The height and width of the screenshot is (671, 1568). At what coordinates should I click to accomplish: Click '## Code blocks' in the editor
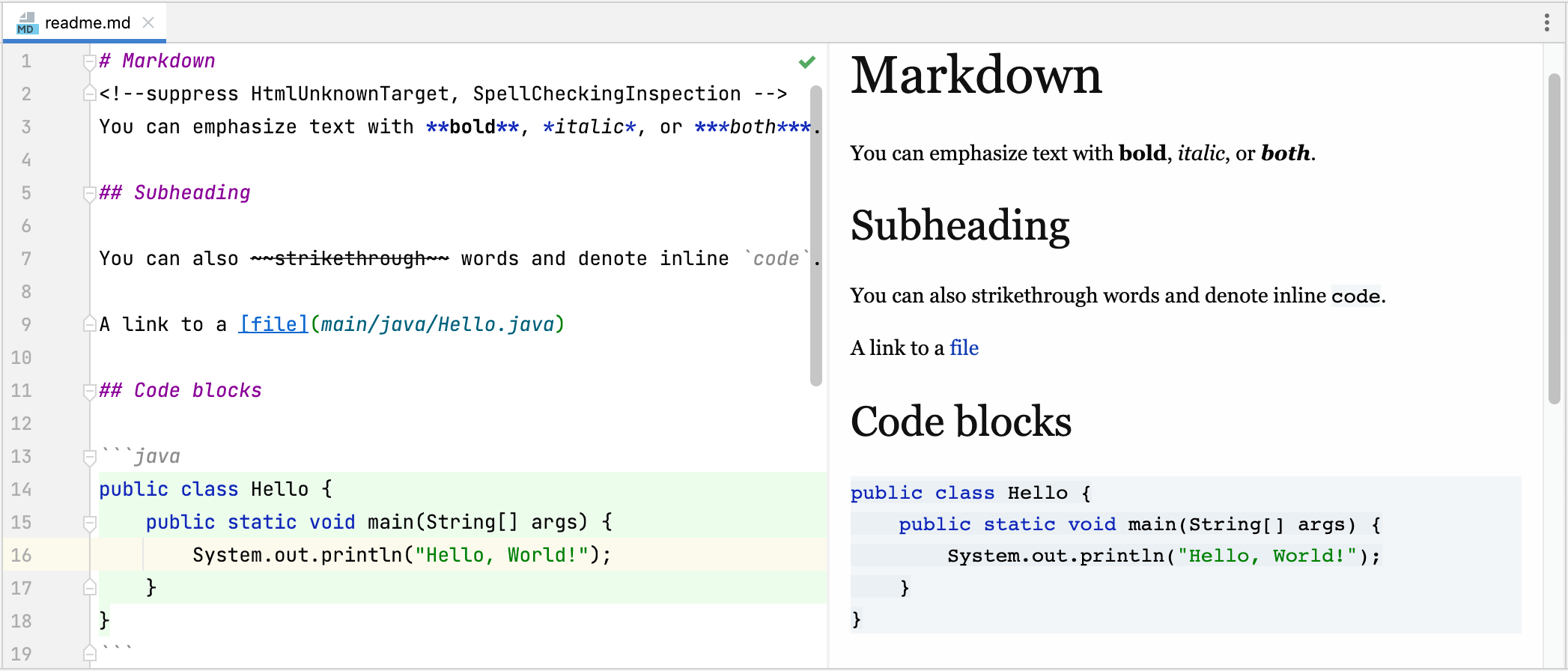pyautogui.click(x=180, y=390)
